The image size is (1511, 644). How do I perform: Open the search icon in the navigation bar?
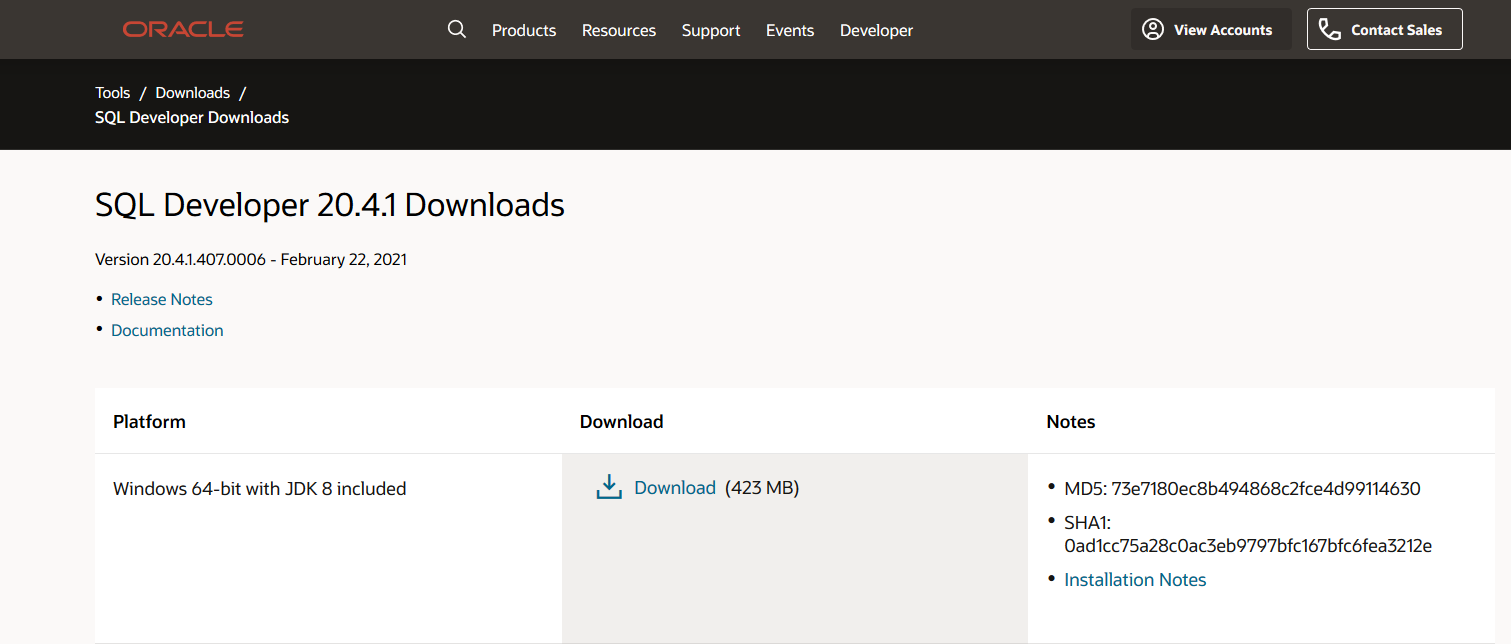[457, 29]
